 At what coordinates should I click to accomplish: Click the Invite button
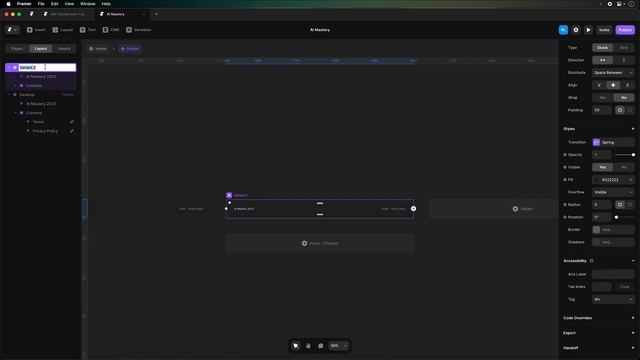click(x=604, y=30)
